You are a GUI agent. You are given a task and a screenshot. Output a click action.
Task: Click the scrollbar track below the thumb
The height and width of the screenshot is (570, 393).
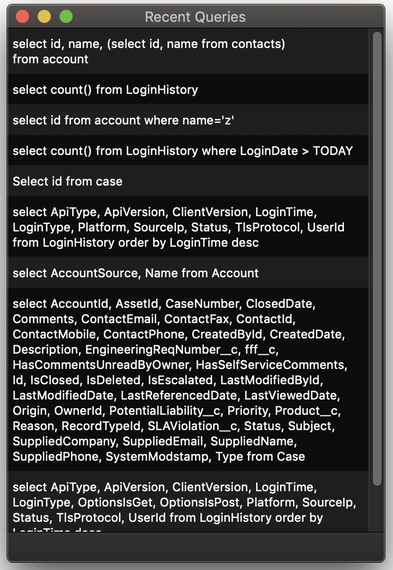[x=377, y=509]
